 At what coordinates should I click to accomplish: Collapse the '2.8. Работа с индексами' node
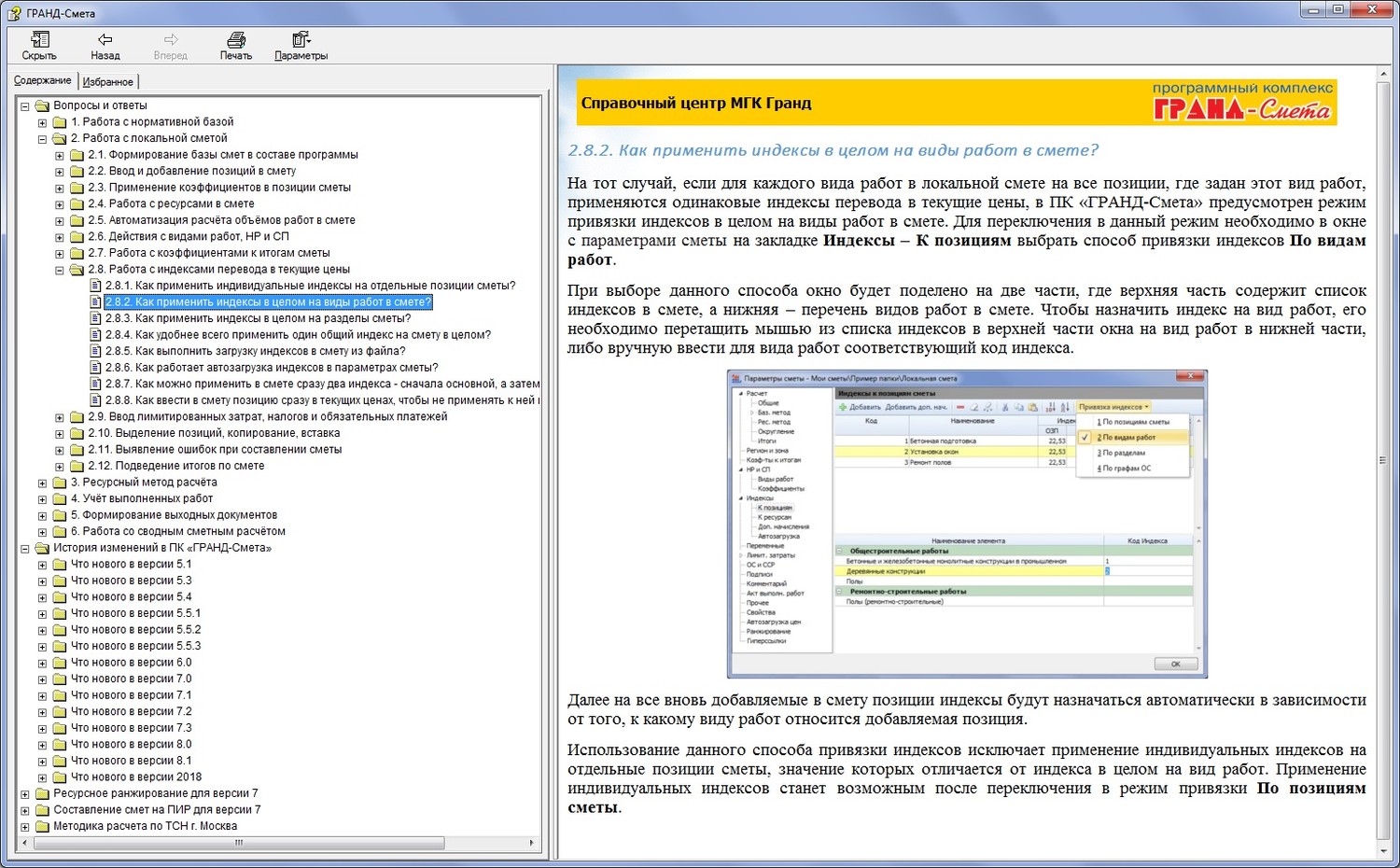click(x=59, y=270)
